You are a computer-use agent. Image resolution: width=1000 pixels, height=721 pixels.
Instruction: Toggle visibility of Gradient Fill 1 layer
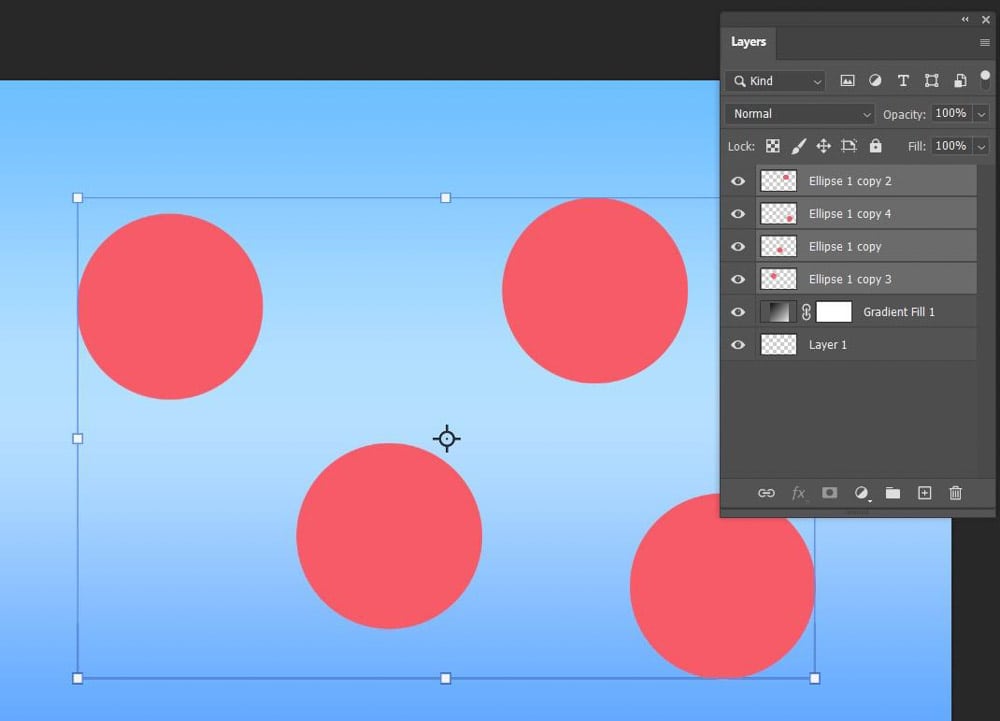[x=738, y=312]
